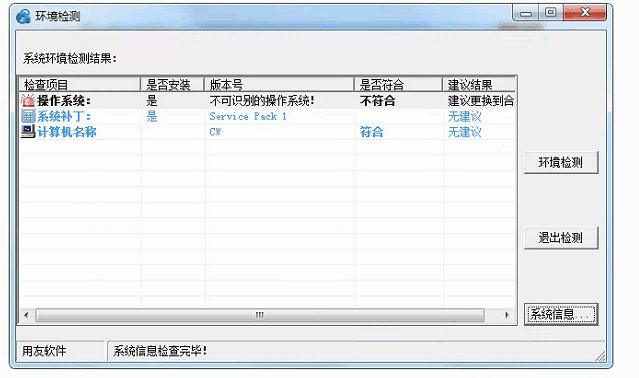Screen dimensions: 639x378
Task: Select the 计算机名称 row
Action: (x=268, y=132)
